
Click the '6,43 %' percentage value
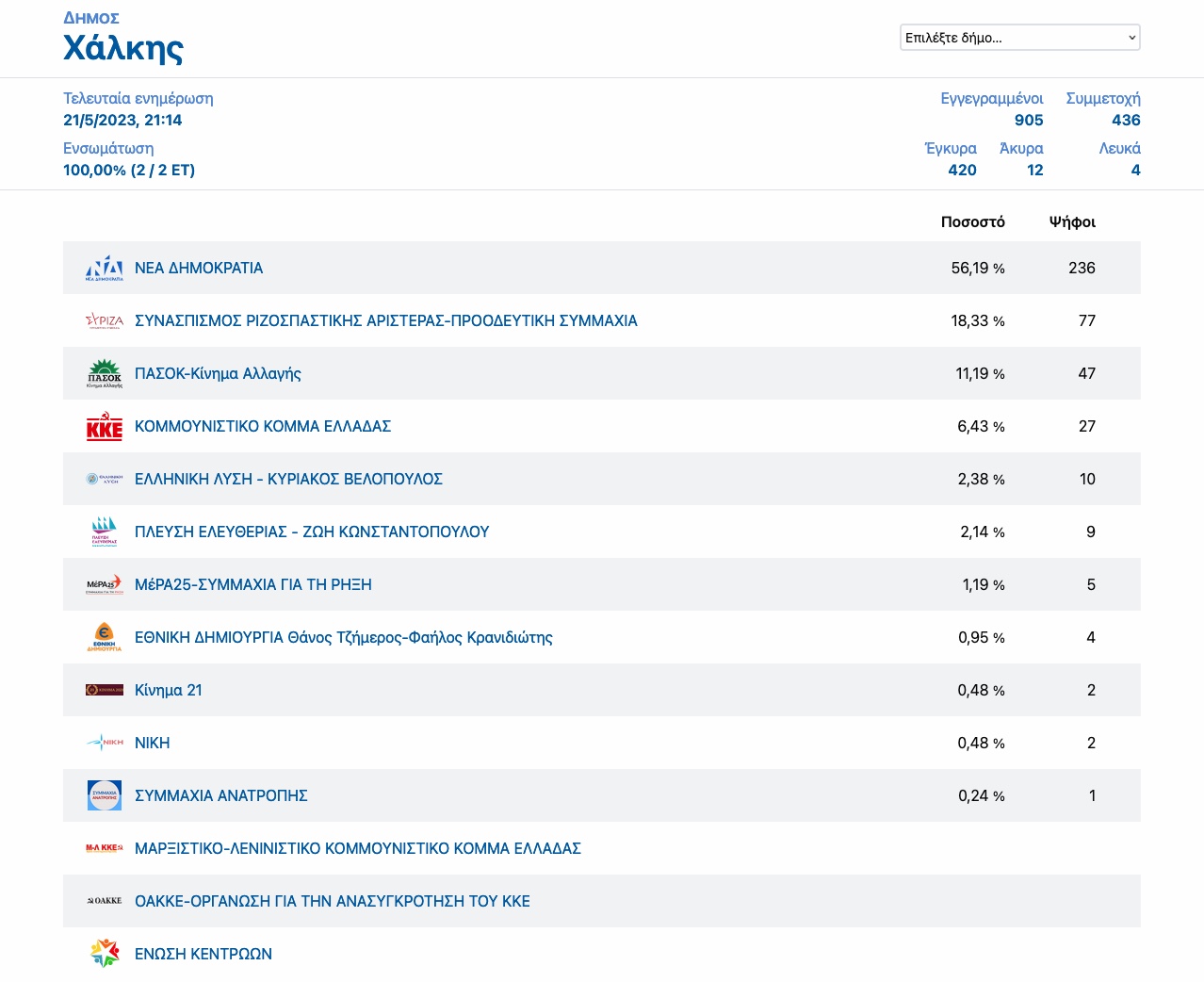point(981,426)
